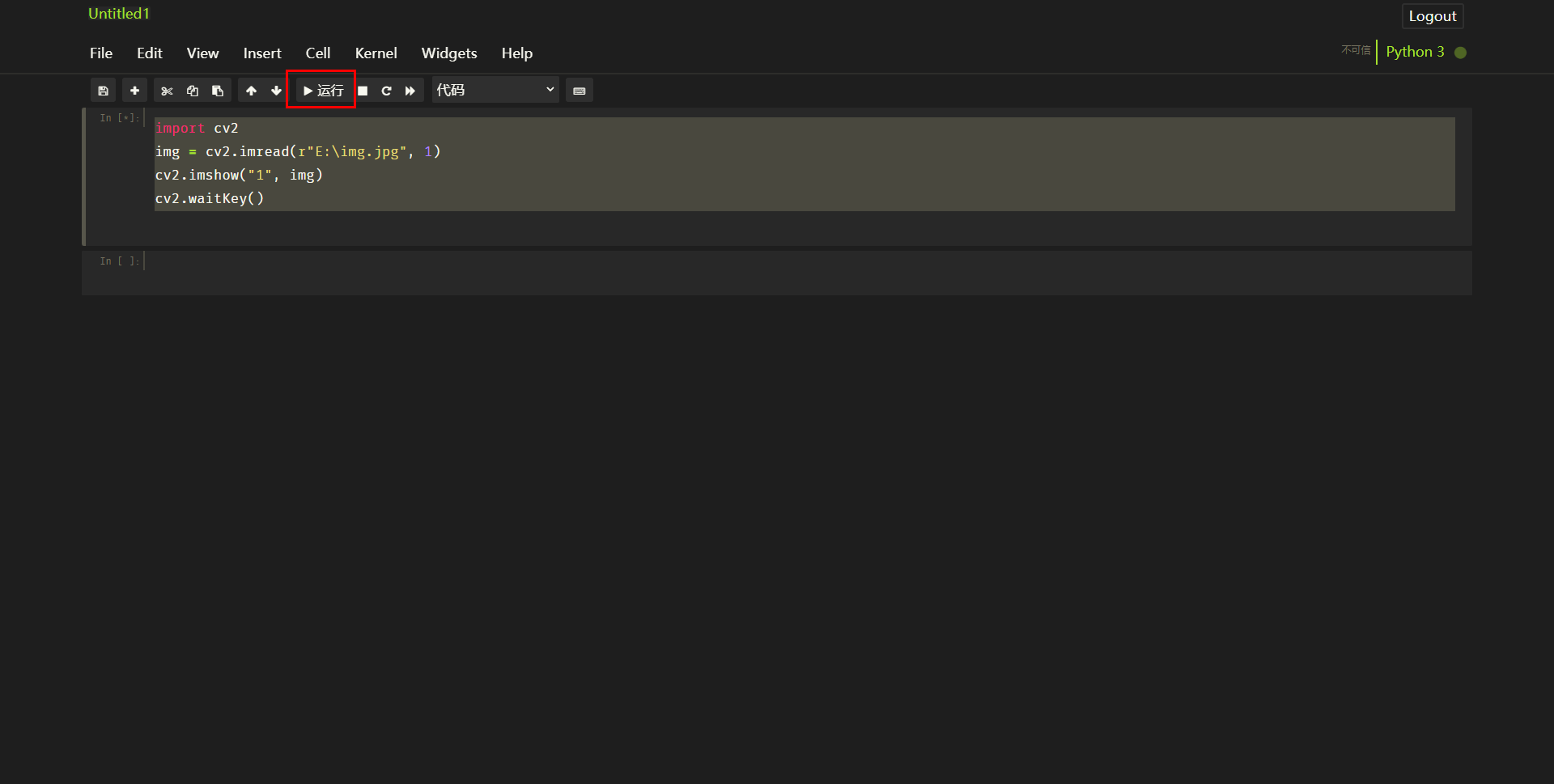Screen dimensions: 1554x784
Task: Click the 运行 run button
Action: [322, 91]
